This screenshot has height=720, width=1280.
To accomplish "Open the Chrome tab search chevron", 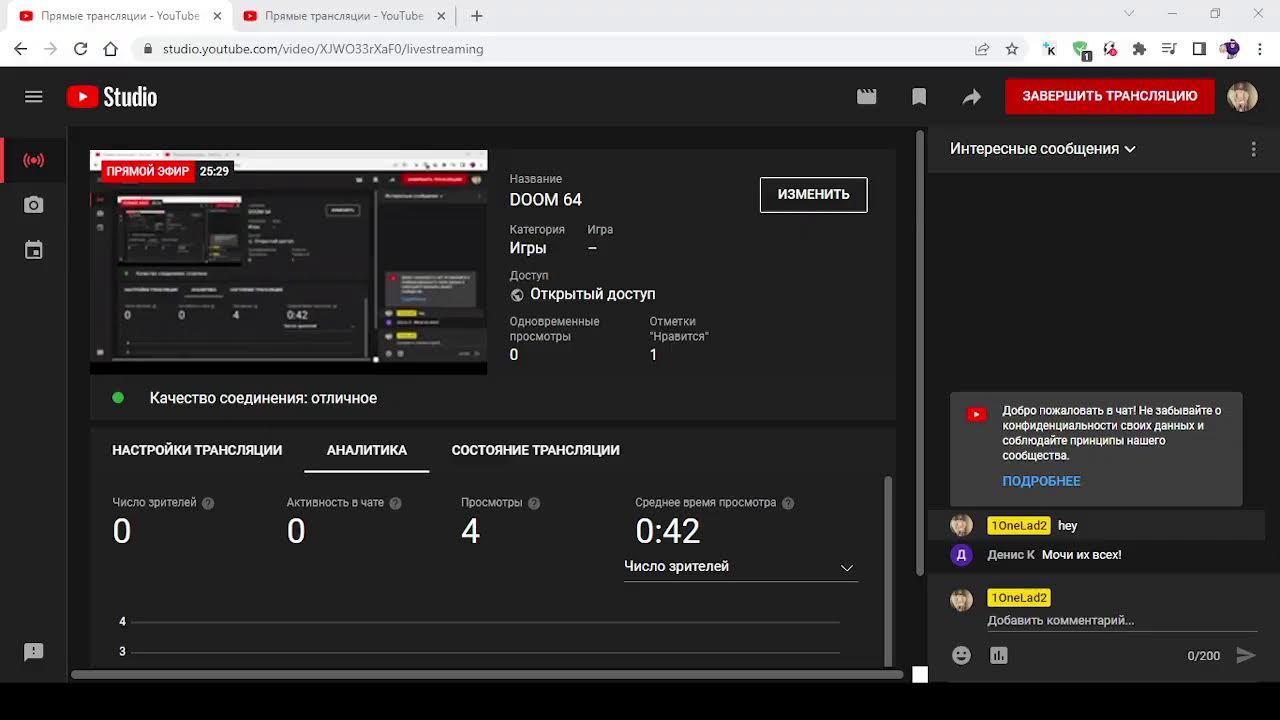I will (x=1129, y=14).
